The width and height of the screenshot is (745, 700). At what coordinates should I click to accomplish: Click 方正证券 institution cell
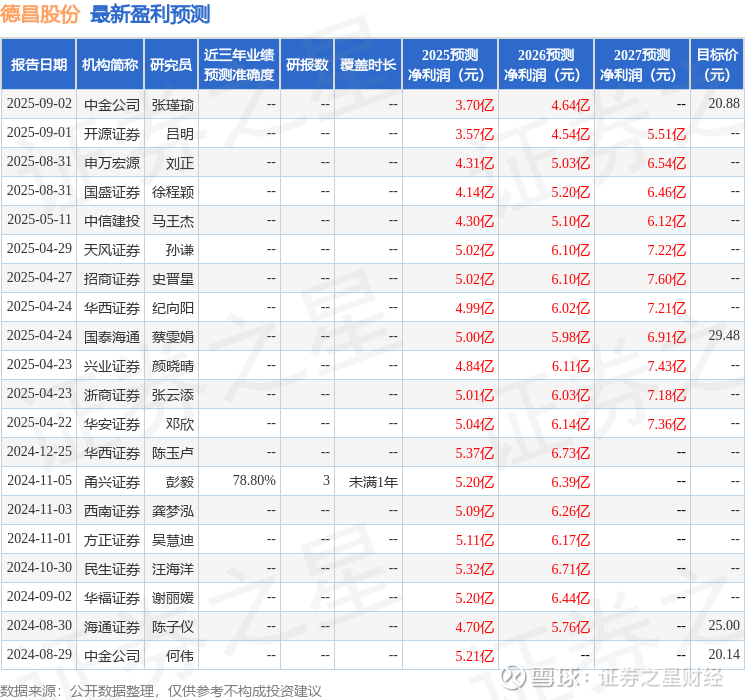pyautogui.click(x=112, y=540)
